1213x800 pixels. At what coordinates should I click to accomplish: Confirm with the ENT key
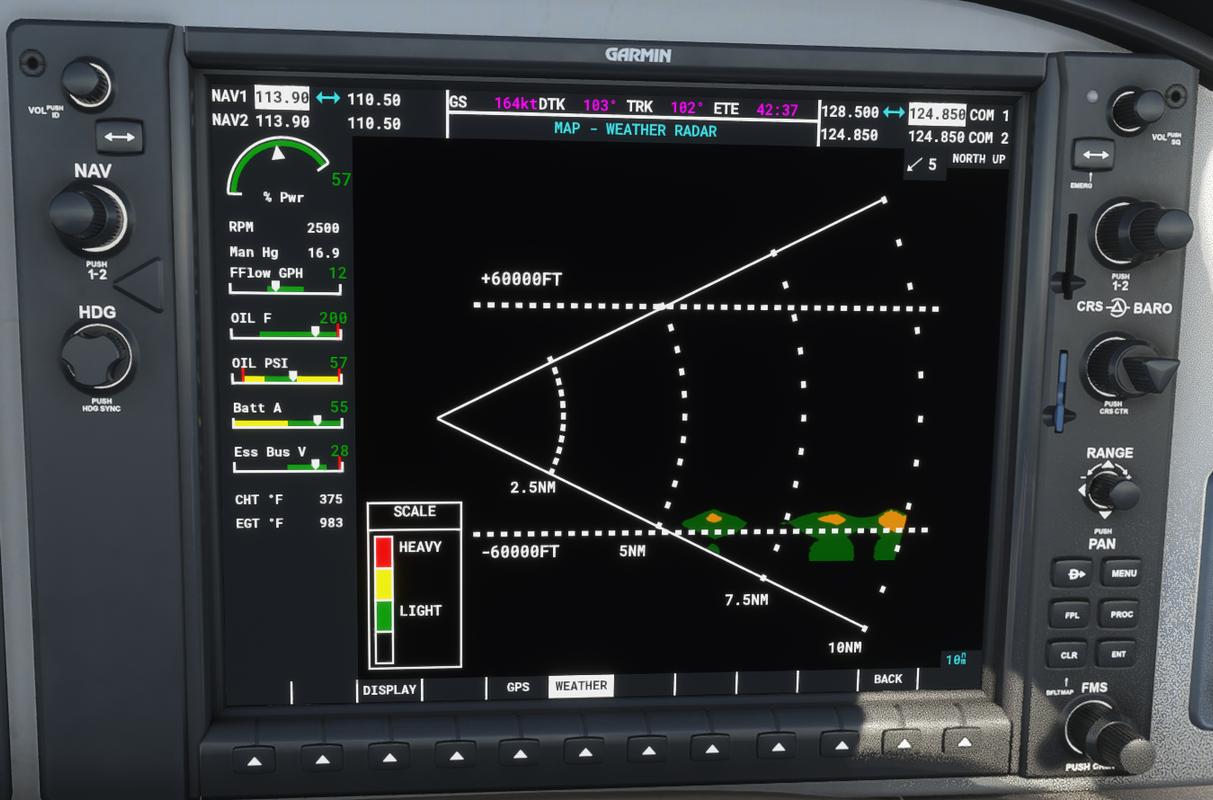pyautogui.click(x=1118, y=656)
